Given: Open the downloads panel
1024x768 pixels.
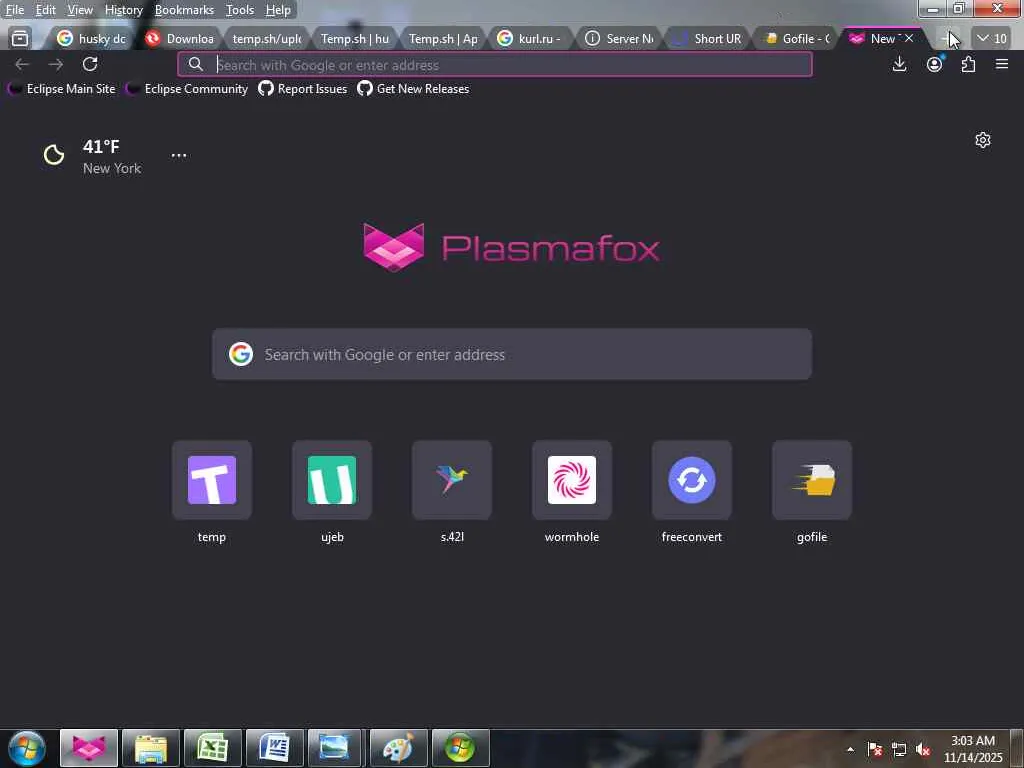Looking at the screenshot, I should point(899,64).
